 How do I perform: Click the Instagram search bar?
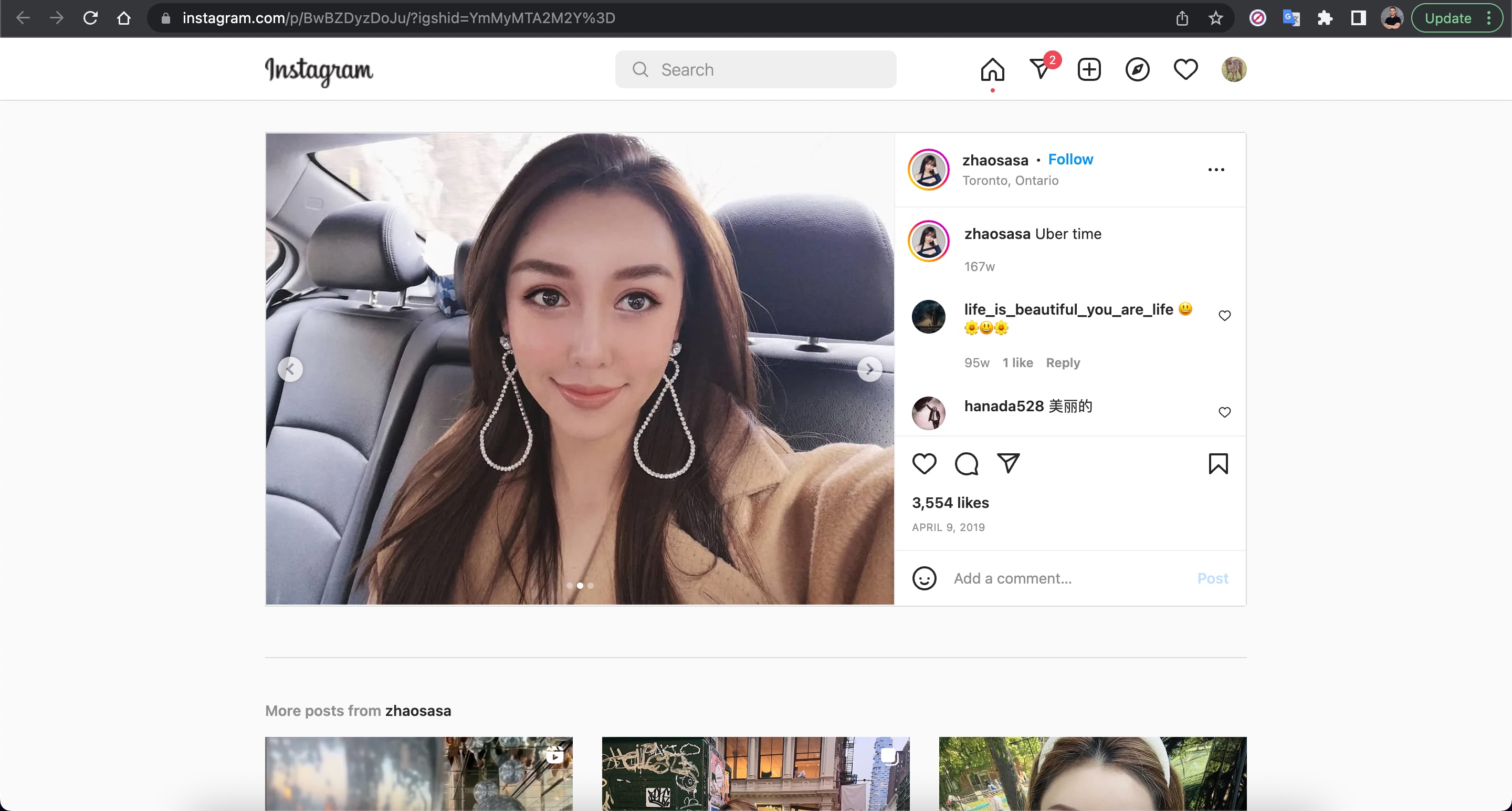(x=755, y=69)
